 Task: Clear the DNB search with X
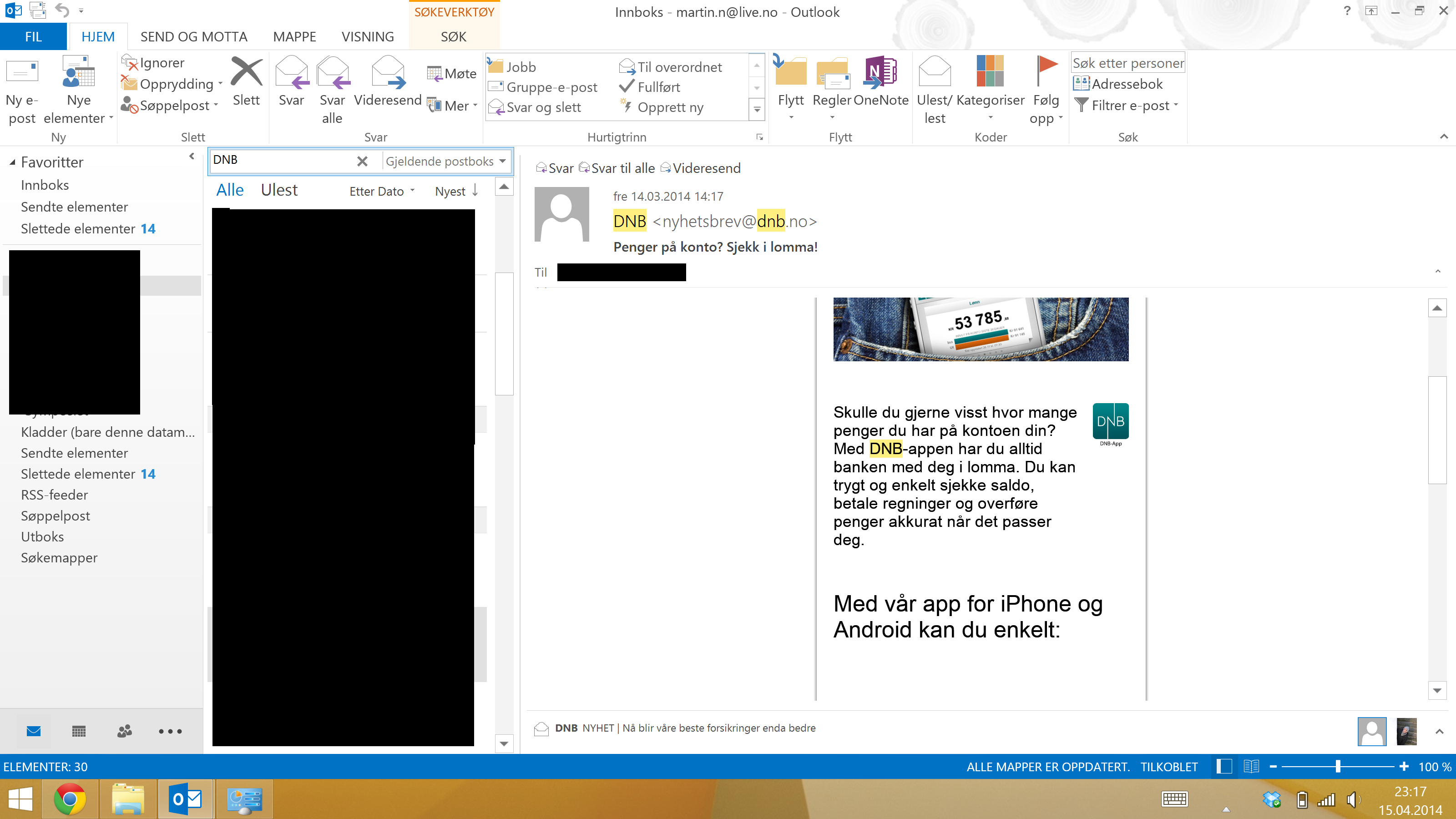pyautogui.click(x=362, y=162)
